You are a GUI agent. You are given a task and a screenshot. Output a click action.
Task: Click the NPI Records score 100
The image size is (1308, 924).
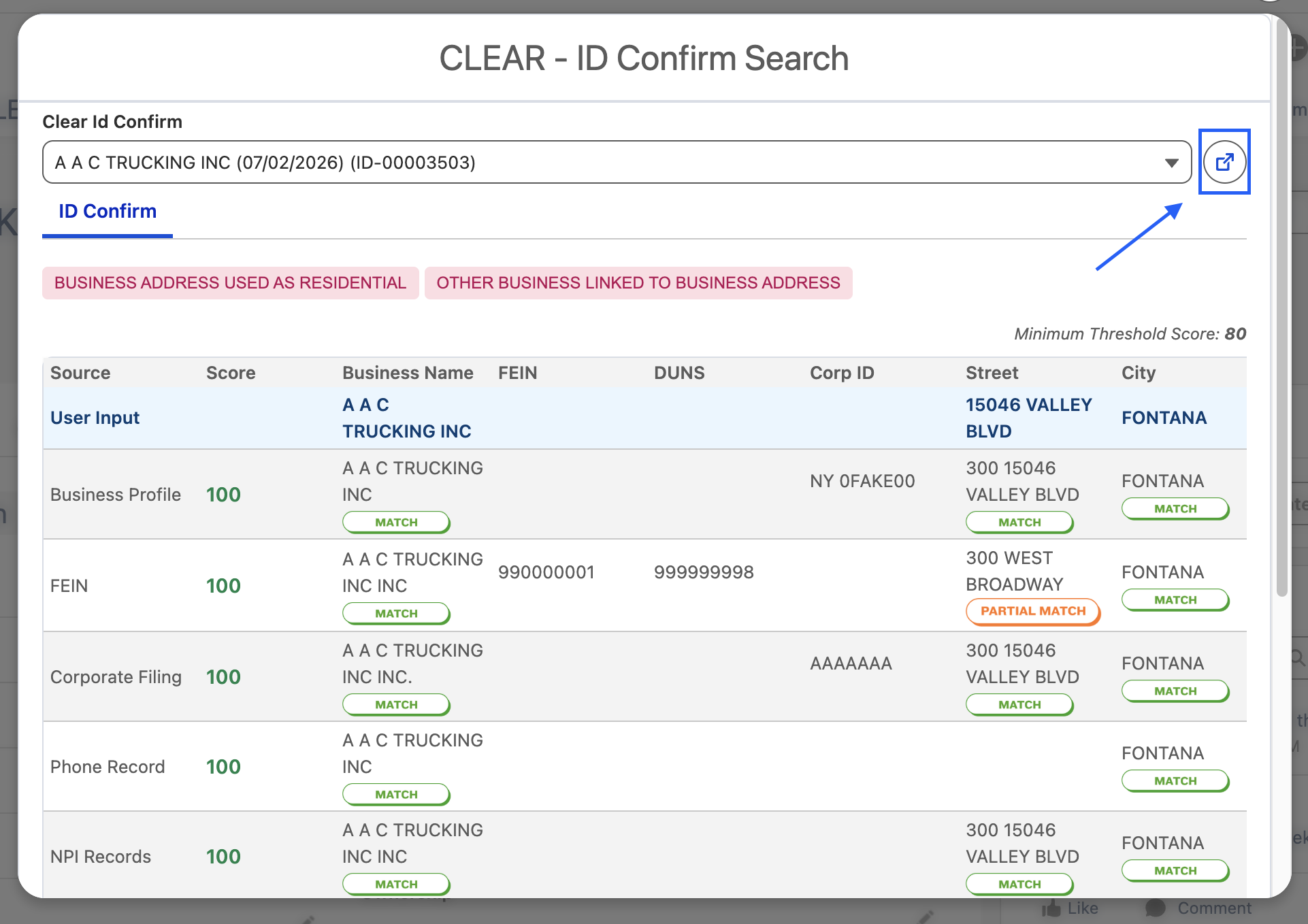coord(223,857)
